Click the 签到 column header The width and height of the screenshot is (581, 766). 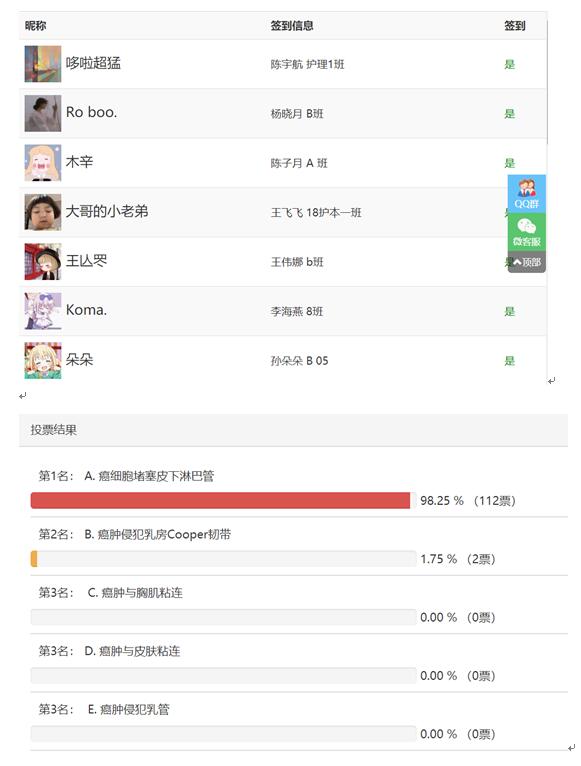pyautogui.click(x=515, y=25)
